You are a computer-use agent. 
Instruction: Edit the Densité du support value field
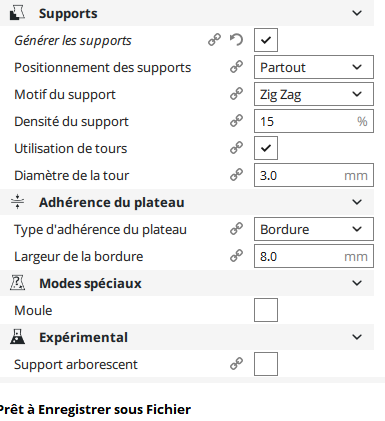click(x=314, y=121)
